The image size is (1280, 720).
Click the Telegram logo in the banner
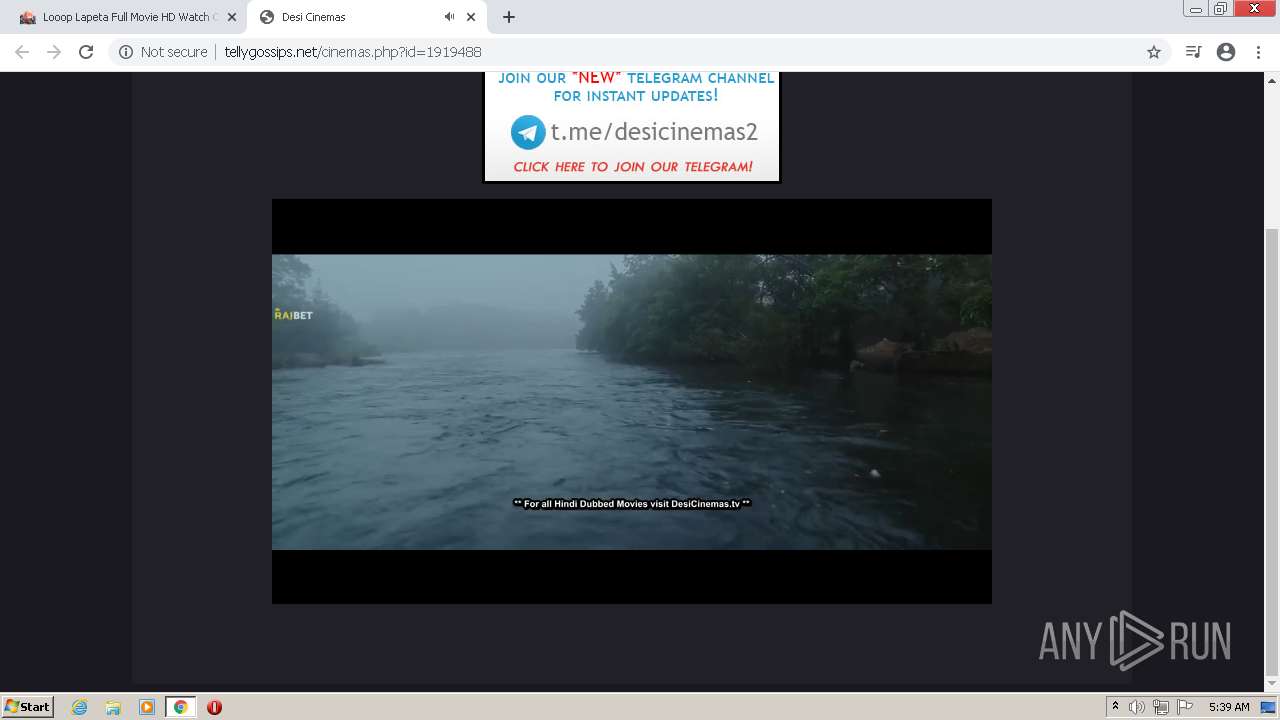click(528, 132)
